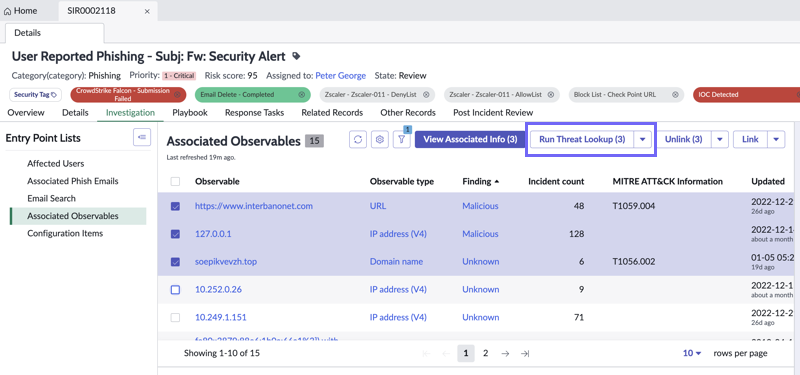Click Domain name type link
The height and width of the screenshot is (375, 800).
coord(396,262)
